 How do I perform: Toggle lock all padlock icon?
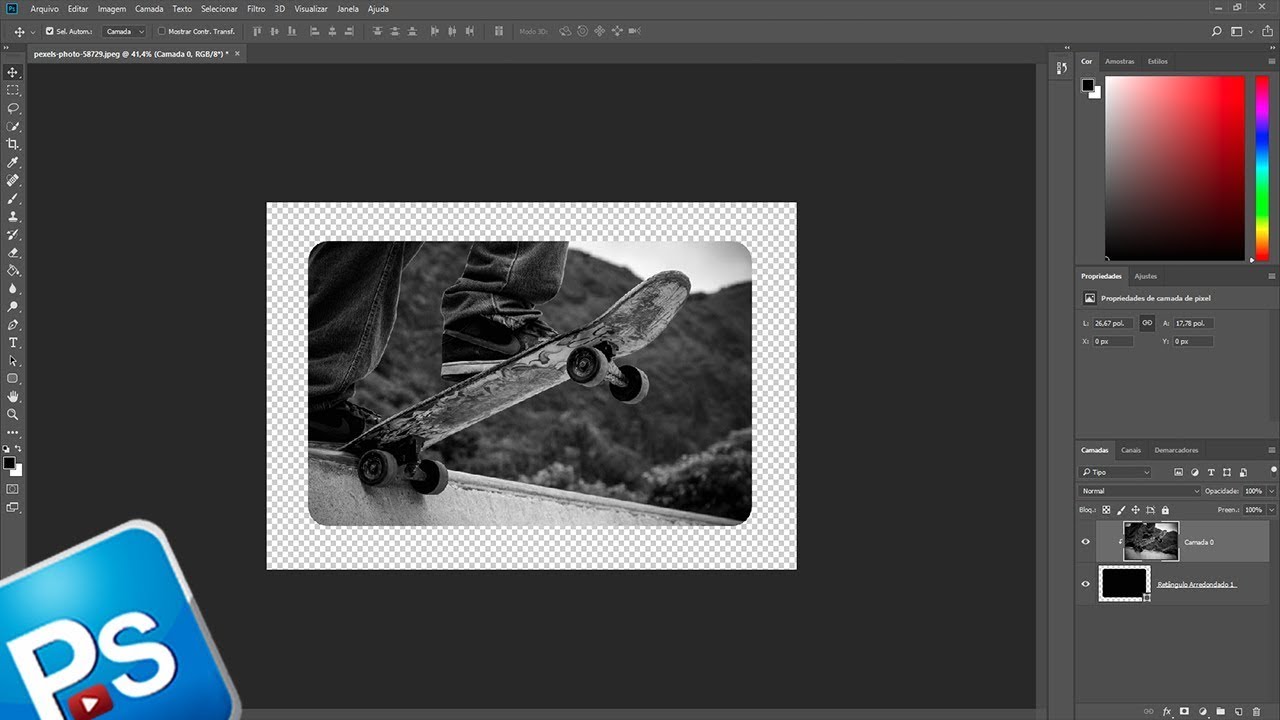point(1165,510)
